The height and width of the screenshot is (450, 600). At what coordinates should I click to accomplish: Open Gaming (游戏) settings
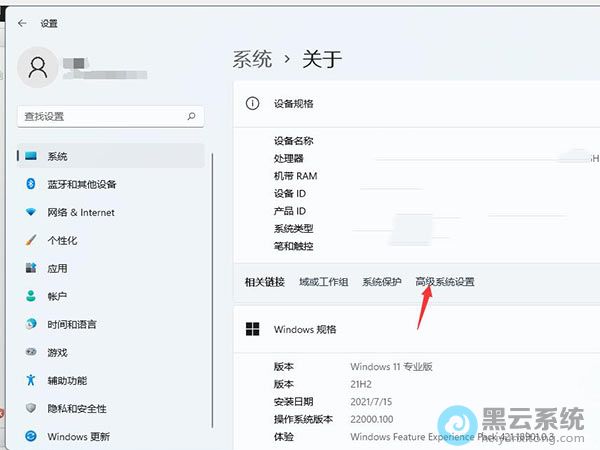[57, 352]
